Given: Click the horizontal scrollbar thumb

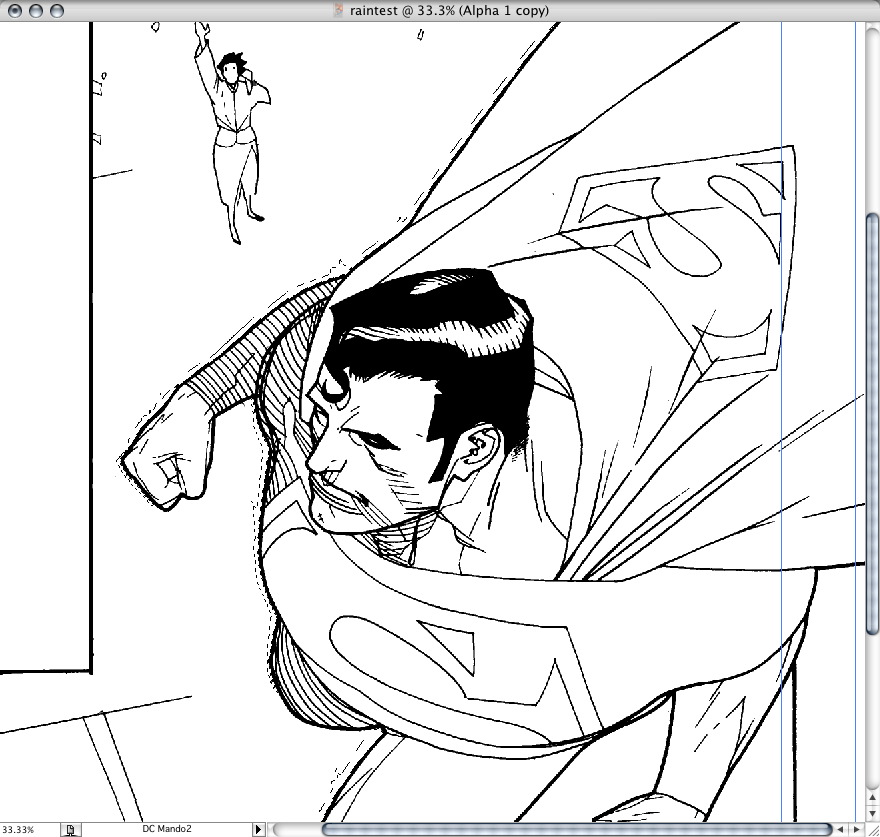Looking at the screenshot, I should click(x=577, y=829).
